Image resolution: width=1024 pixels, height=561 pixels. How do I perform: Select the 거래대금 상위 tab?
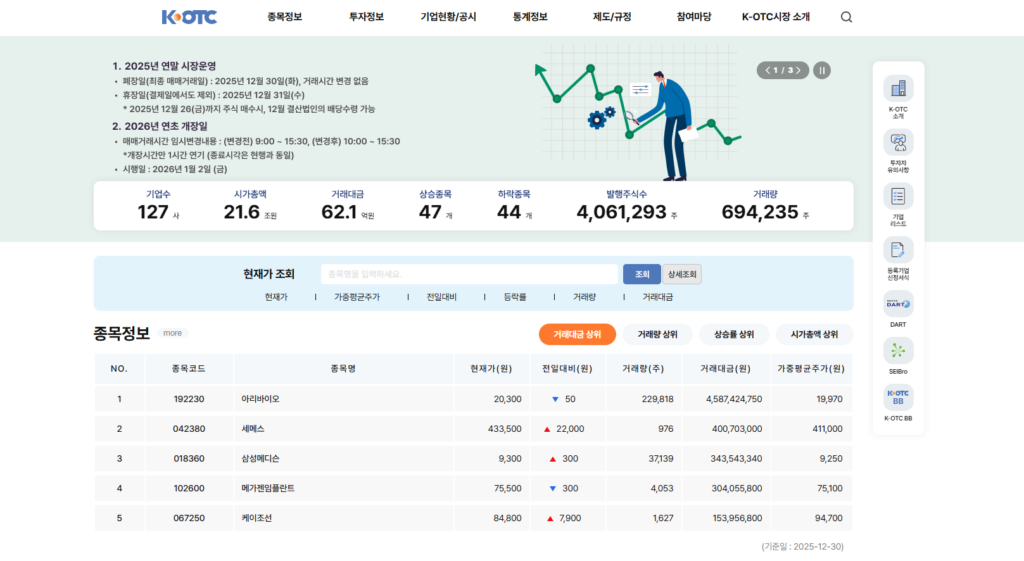coord(577,334)
